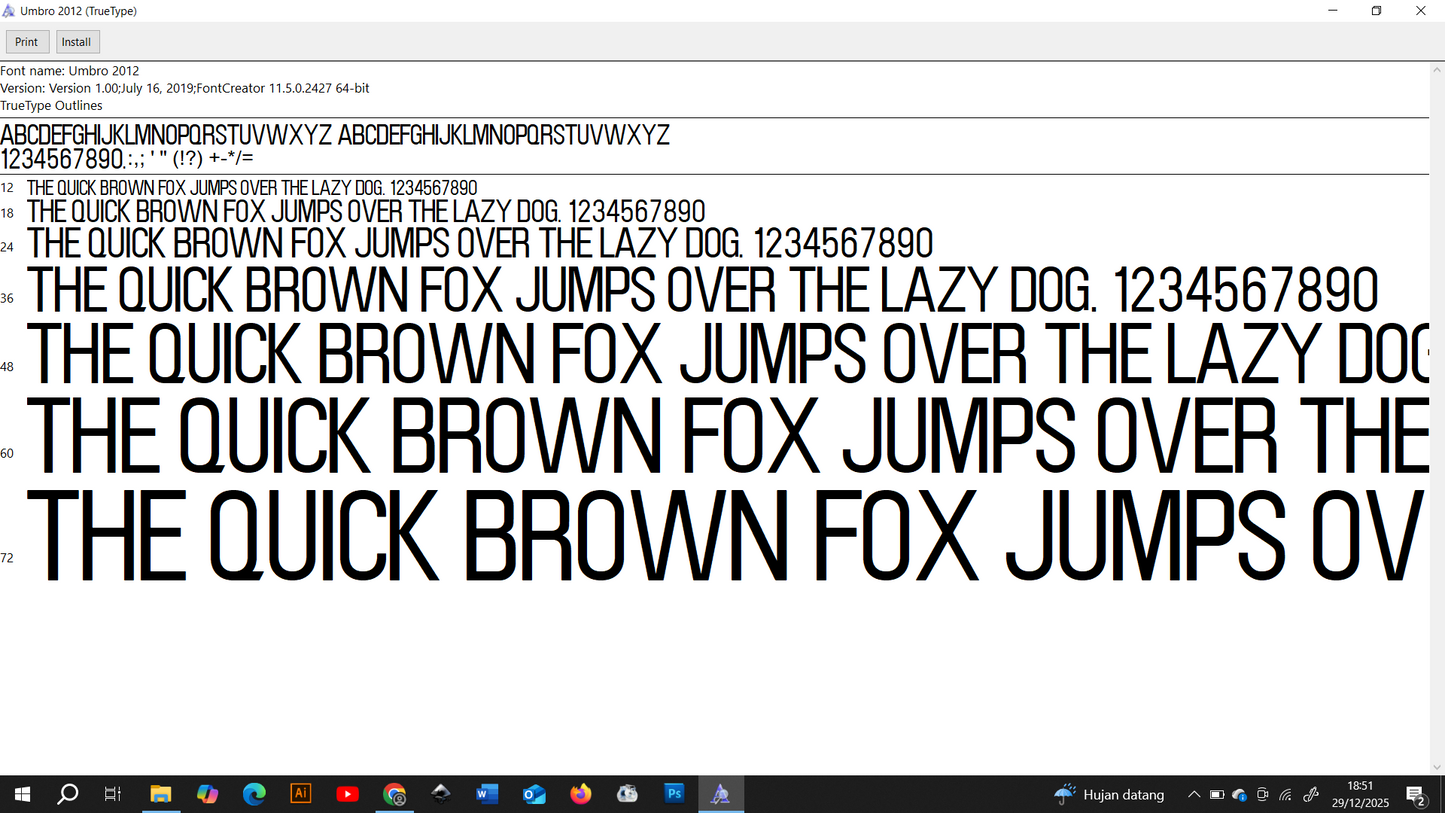
Task: Launch Copilot from the taskbar
Action: tap(207, 794)
